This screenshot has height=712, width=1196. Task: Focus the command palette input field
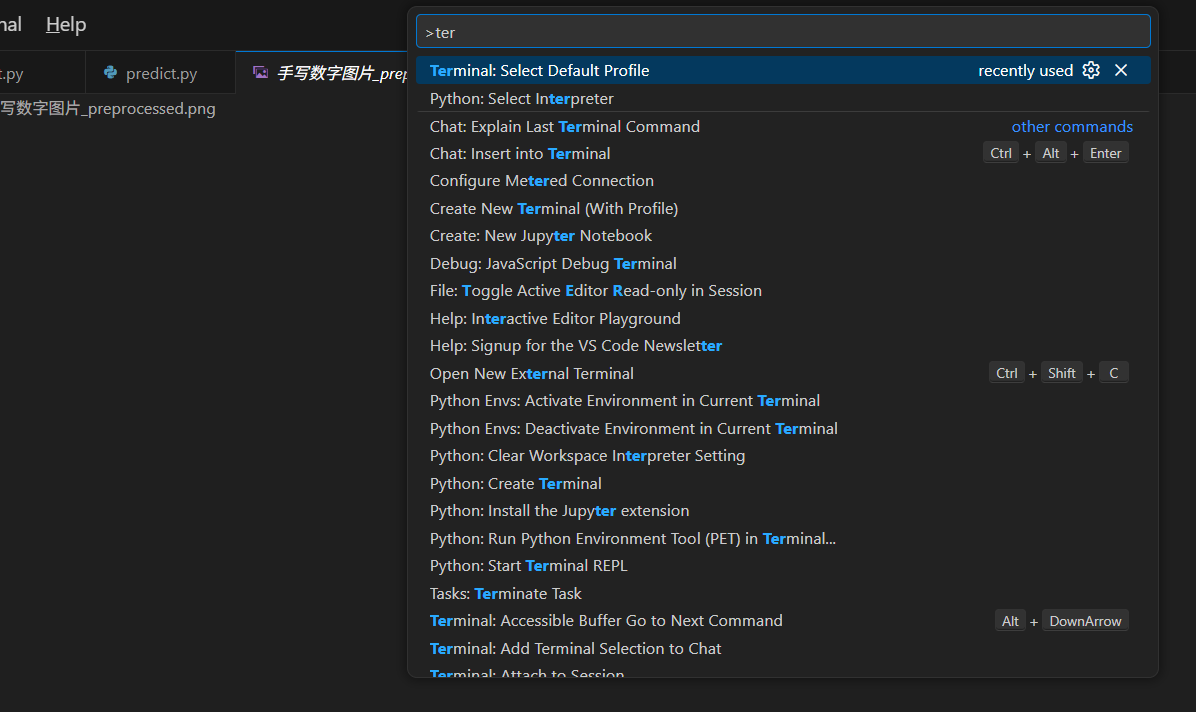[x=783, y=32]
